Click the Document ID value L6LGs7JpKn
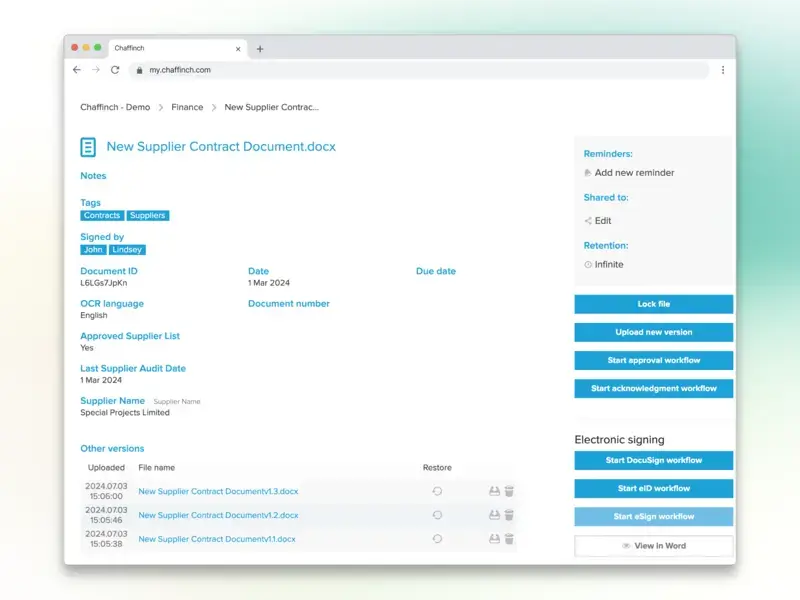 click(104, 283)
